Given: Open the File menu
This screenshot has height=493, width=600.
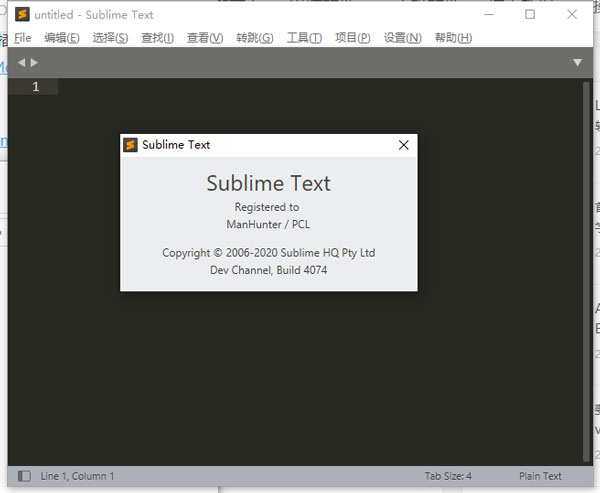Looking at the screenshot, I should tap(23, 38).
